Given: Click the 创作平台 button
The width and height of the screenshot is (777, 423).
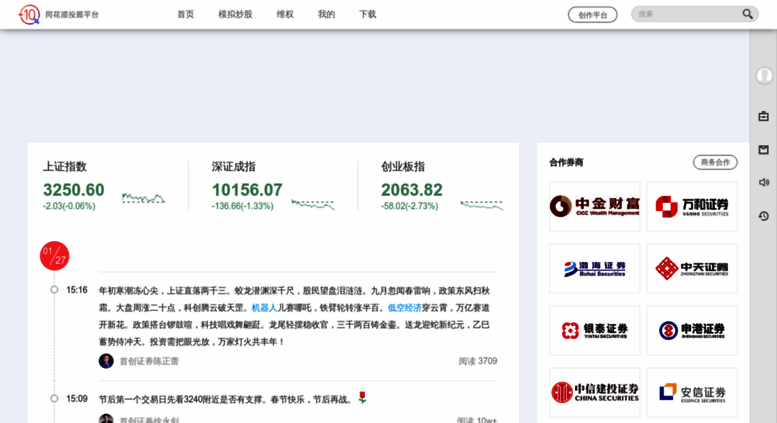Looking at the screenshot, I should [x=593, y=15].
